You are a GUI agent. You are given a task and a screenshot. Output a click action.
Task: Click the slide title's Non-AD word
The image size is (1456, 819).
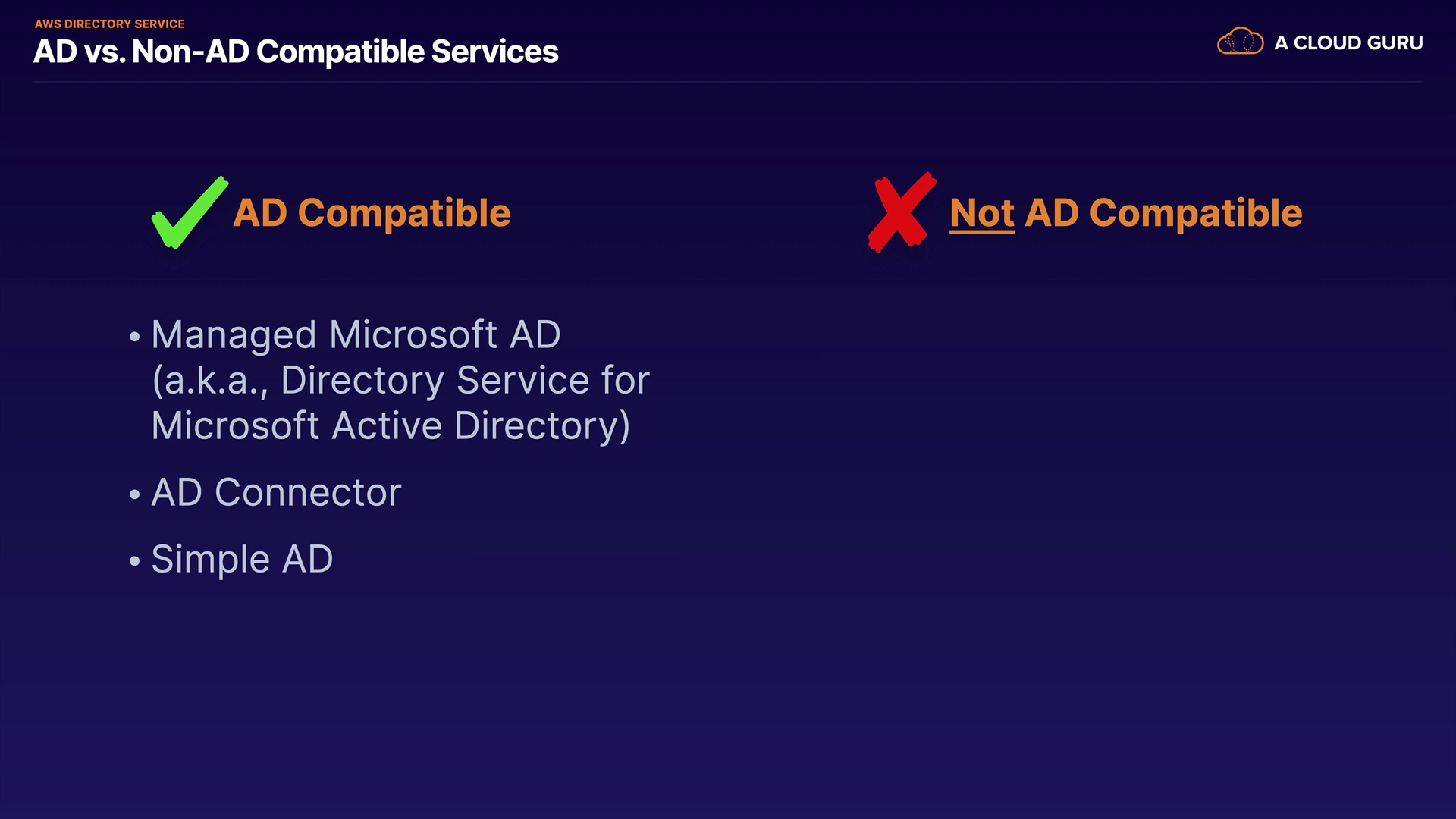tap(190, 52)
